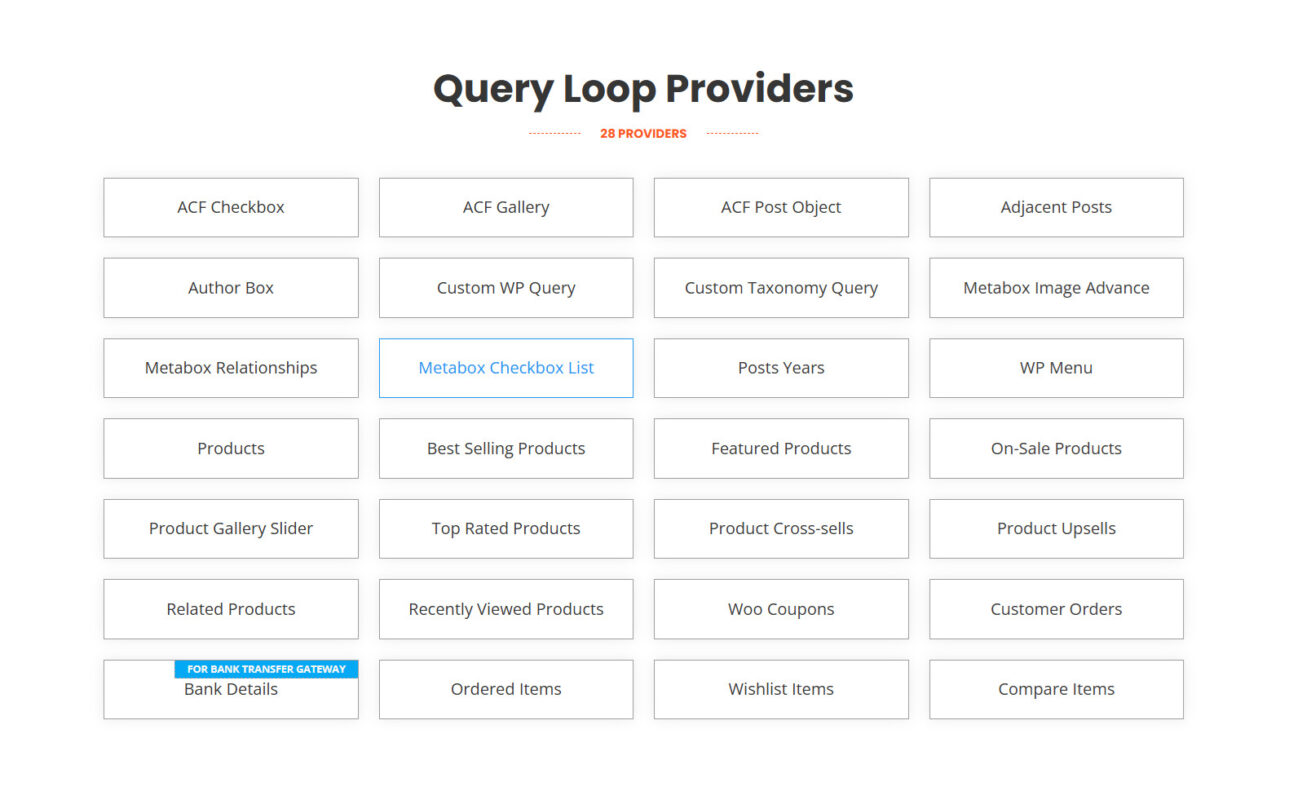
Task: Open the Metabox Relationships provider
Action: (x=231, y=367)
